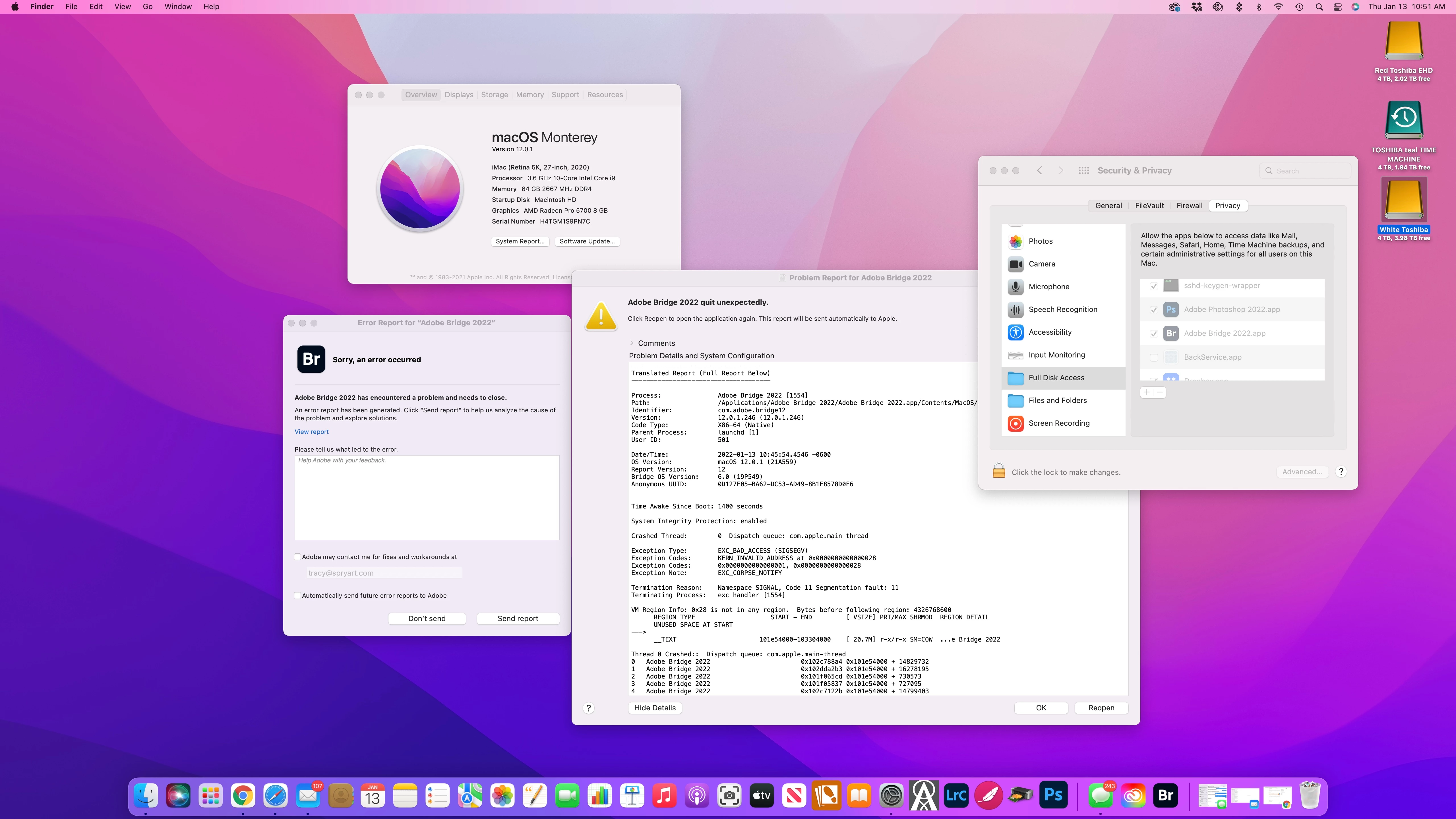Go back in System Preferences

1039,171
